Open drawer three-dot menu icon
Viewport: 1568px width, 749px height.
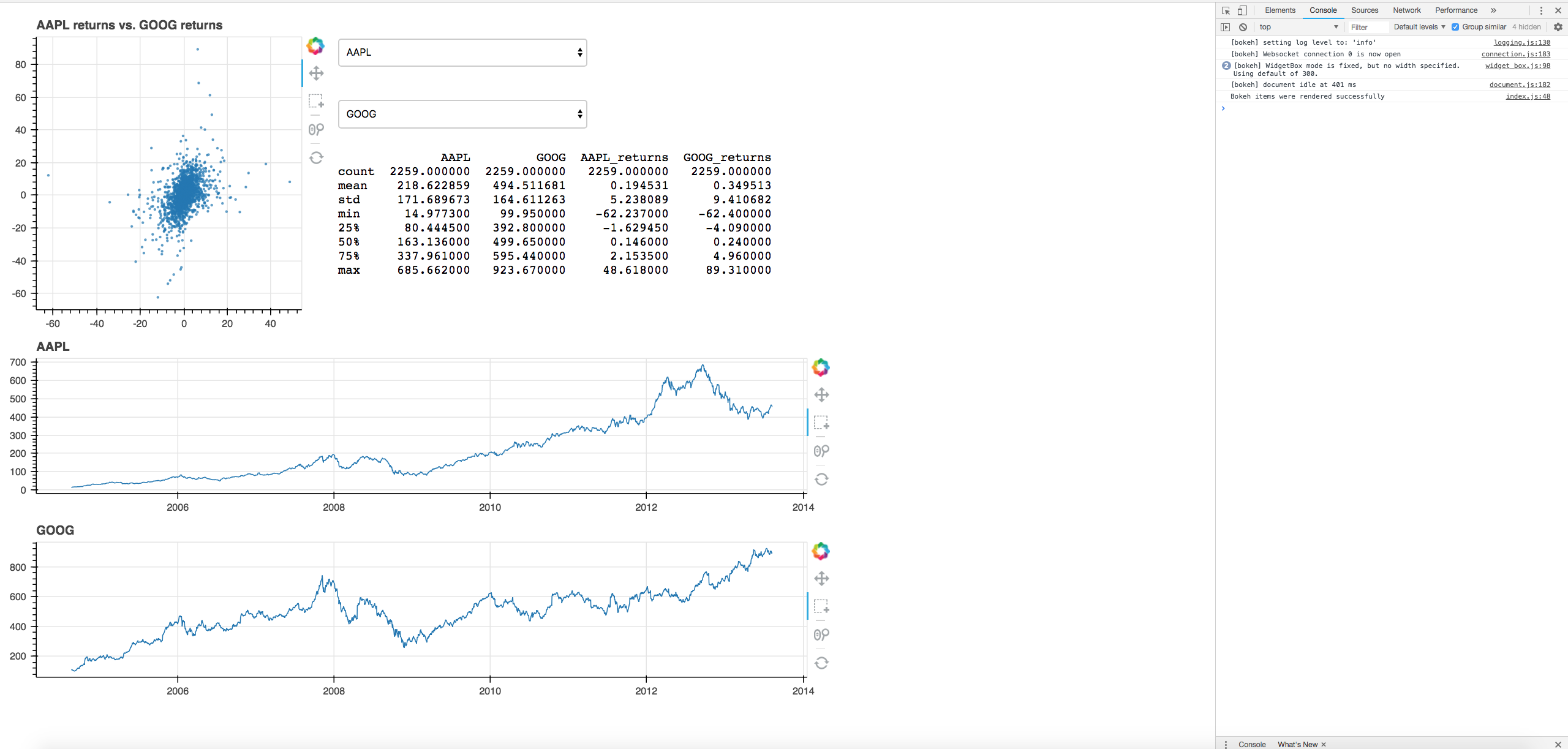1226,744
